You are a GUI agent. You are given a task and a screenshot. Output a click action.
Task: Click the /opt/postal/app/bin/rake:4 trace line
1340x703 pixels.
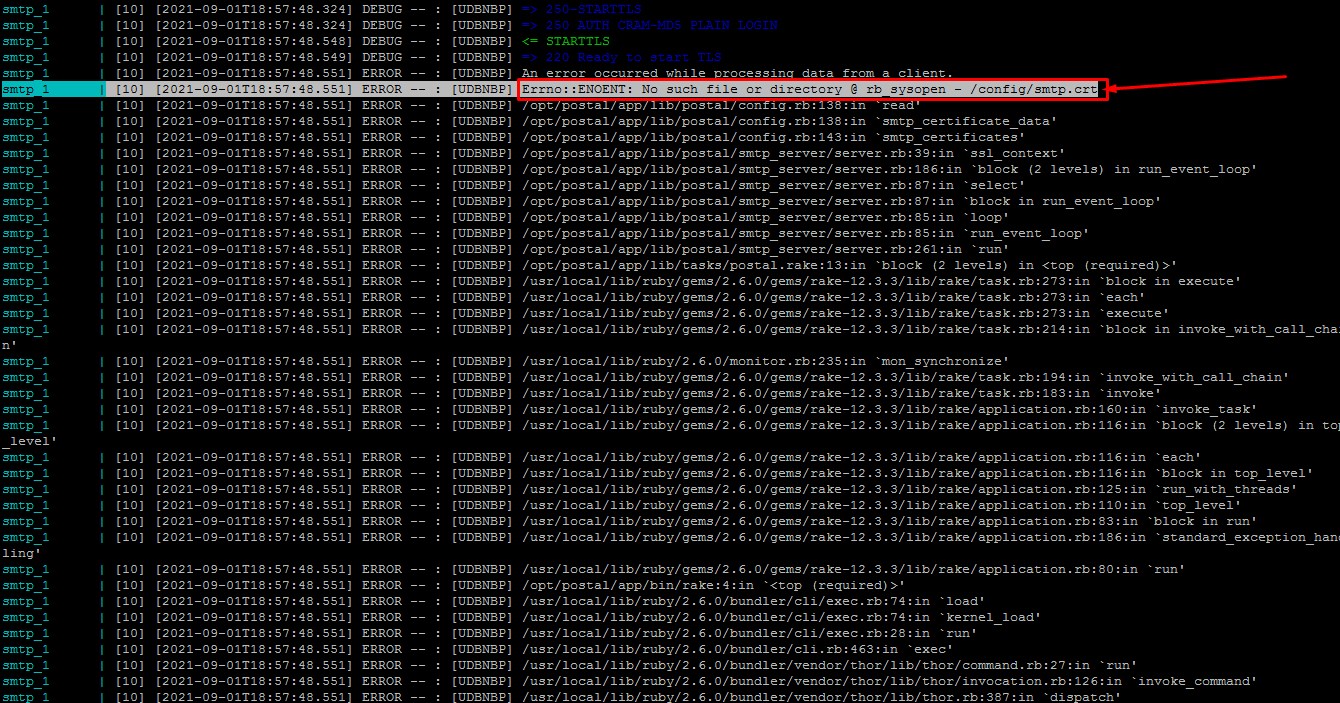[714, 585]
